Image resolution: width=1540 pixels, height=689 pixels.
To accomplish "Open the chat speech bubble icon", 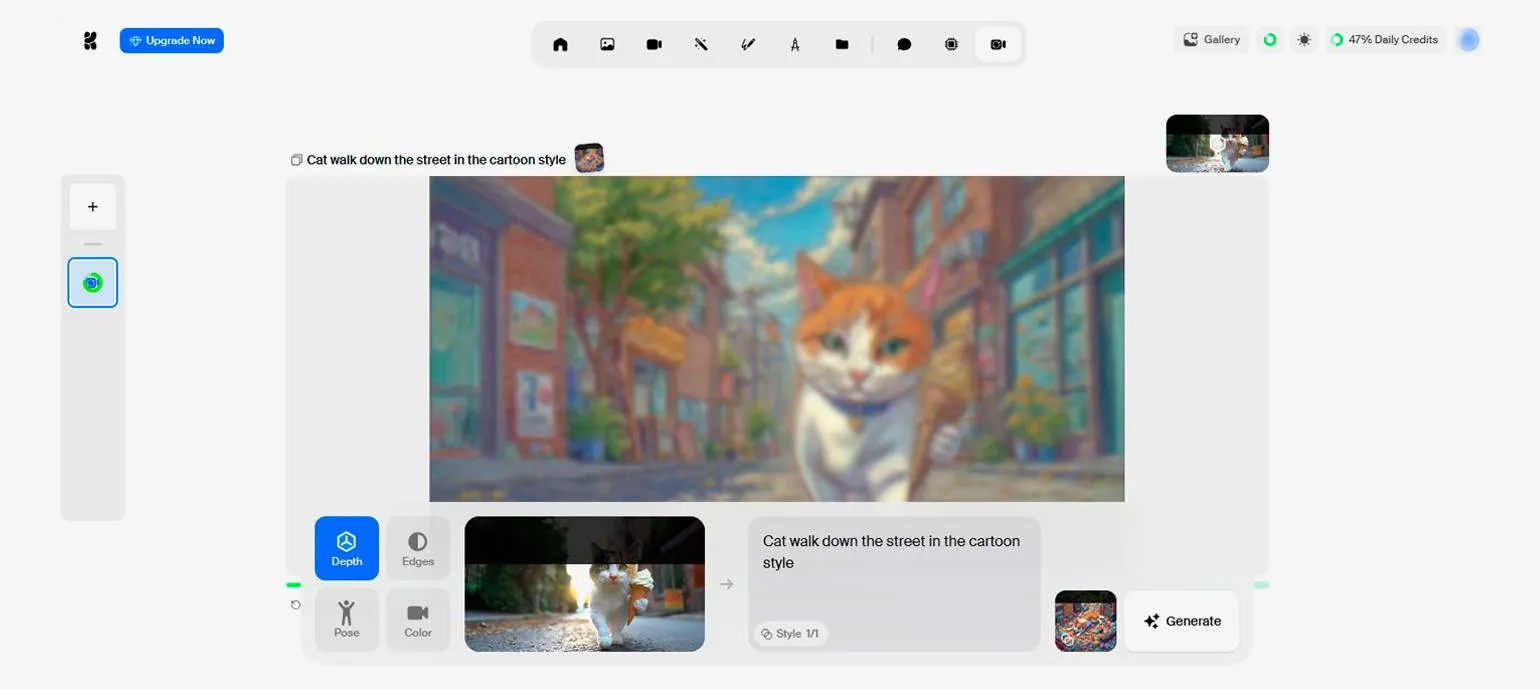I will coord(904,45).
